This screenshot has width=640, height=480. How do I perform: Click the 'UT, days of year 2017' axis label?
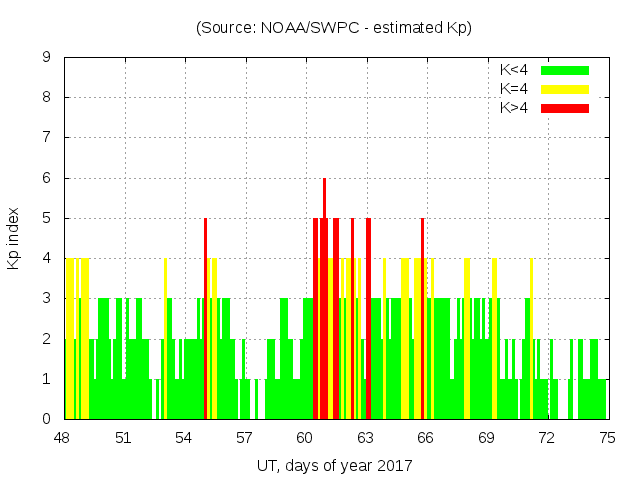[x=334, y=466]
